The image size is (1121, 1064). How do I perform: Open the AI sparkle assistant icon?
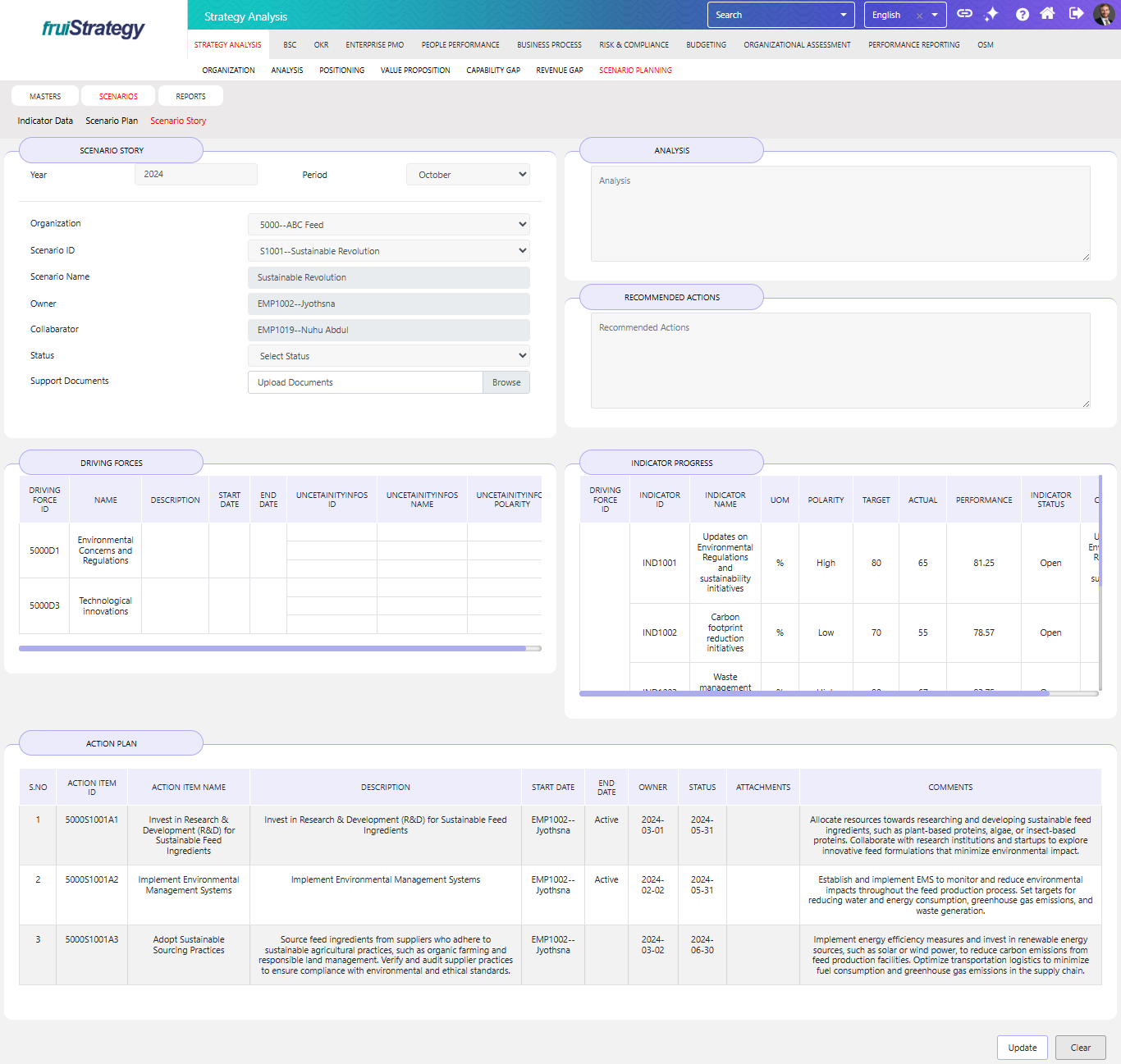991,14
